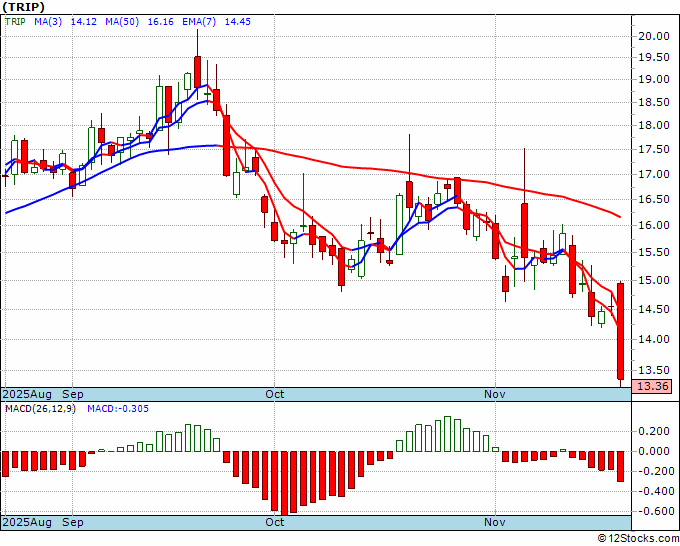Screen dimensions: 680x546
Task: Click Sep on the price chart axis
Action: 73,394
